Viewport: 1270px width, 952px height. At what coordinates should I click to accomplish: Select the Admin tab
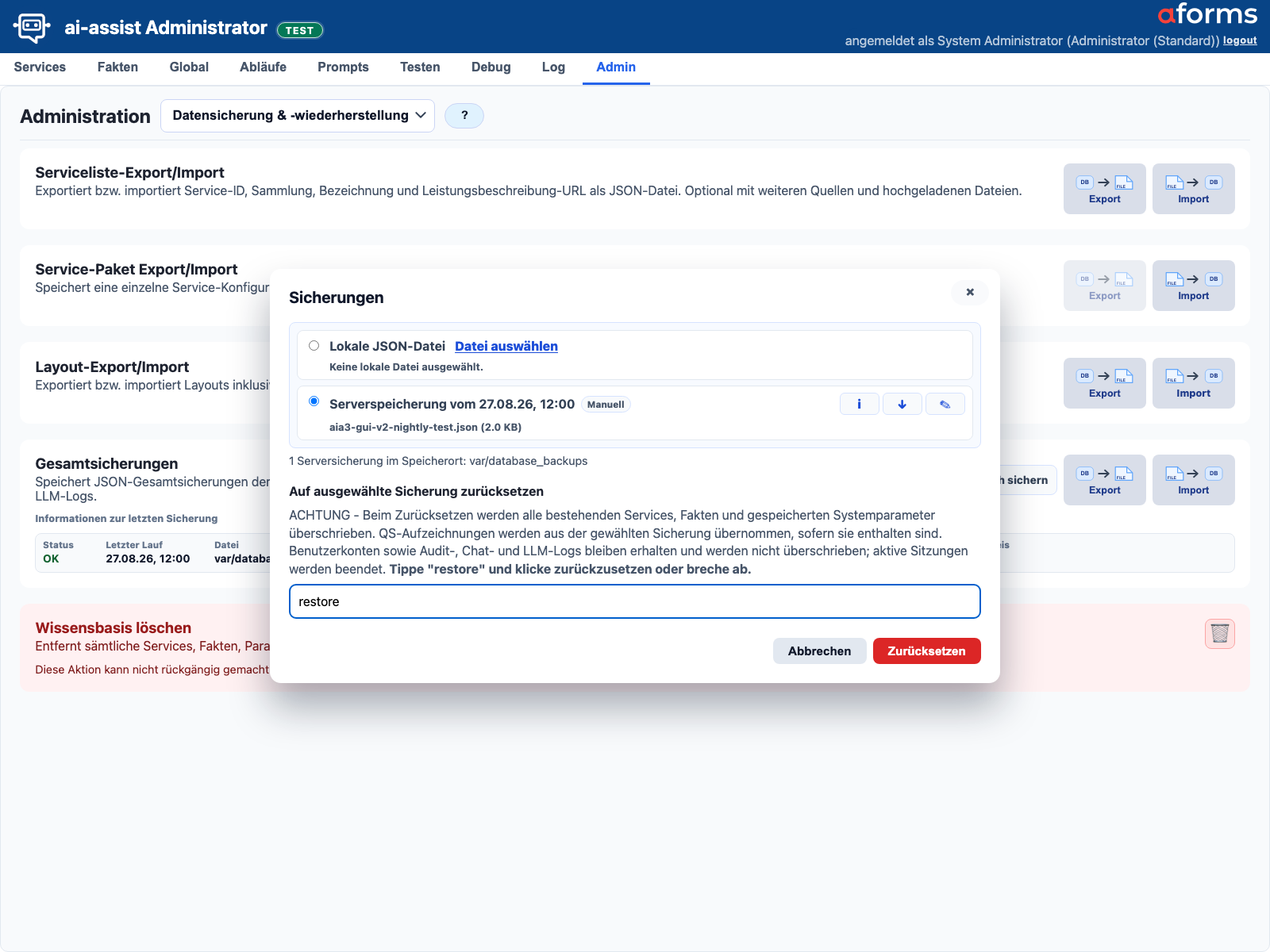616,67
